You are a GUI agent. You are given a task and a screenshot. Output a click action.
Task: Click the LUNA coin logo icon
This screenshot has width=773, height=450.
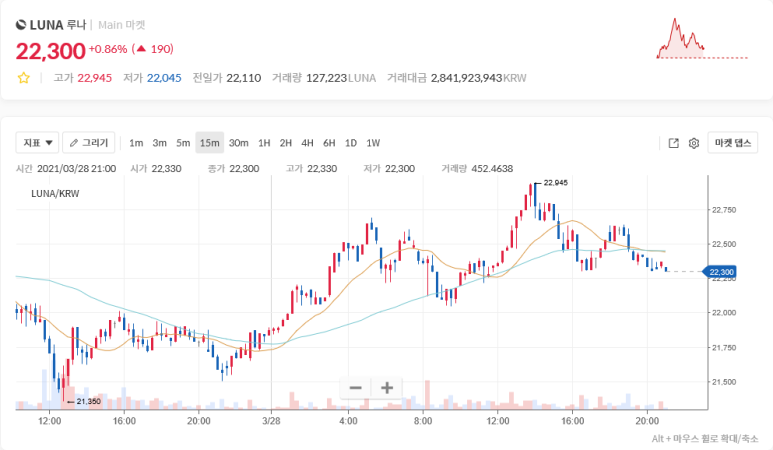[21, 25]
